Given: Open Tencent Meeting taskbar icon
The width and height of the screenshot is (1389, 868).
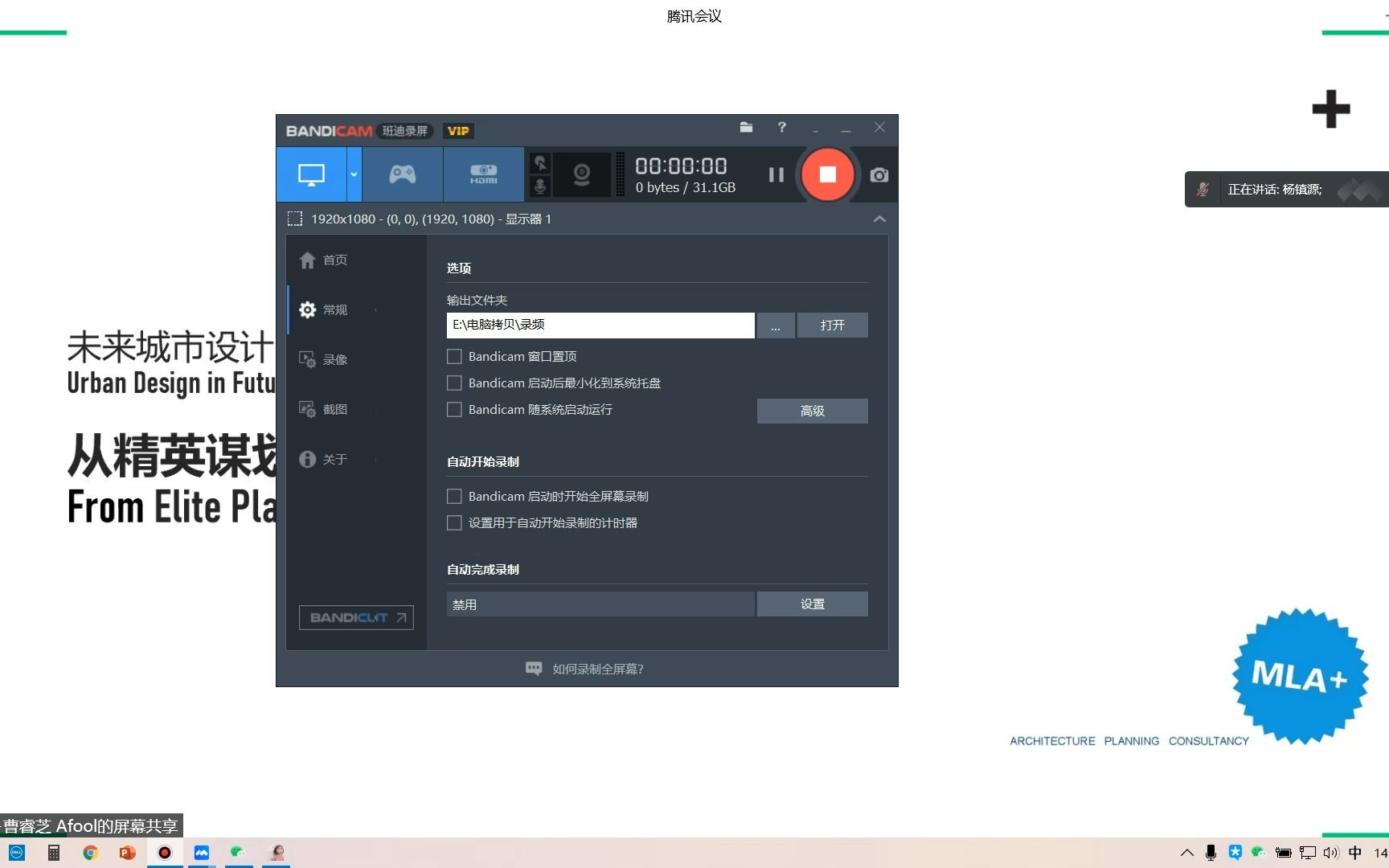Looking at the screenshot, I should [202, 853].
